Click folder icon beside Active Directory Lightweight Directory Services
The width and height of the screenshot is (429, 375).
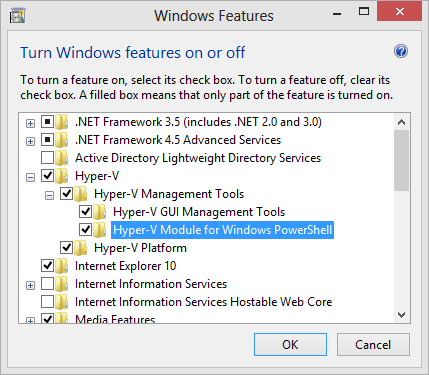coord(62,158)
